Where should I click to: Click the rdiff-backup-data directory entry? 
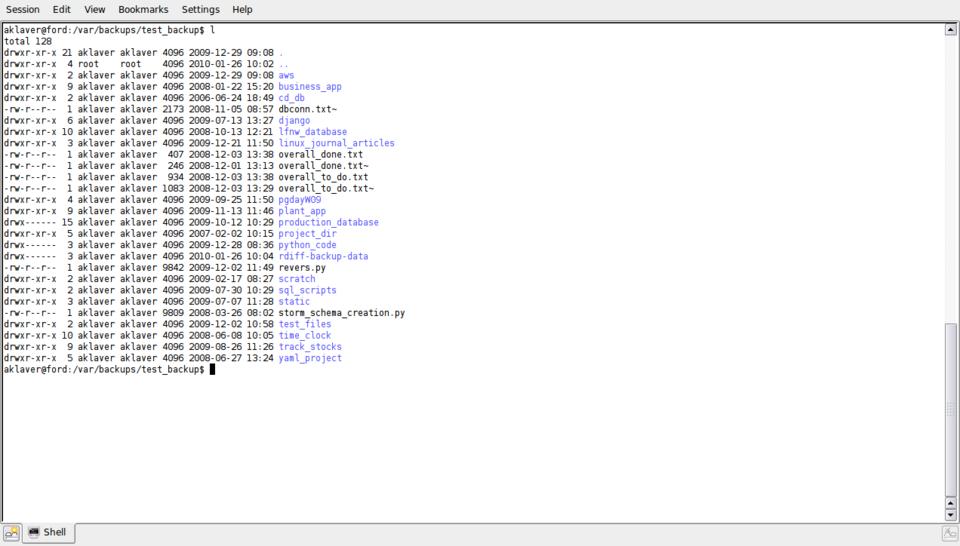point(323,256)
